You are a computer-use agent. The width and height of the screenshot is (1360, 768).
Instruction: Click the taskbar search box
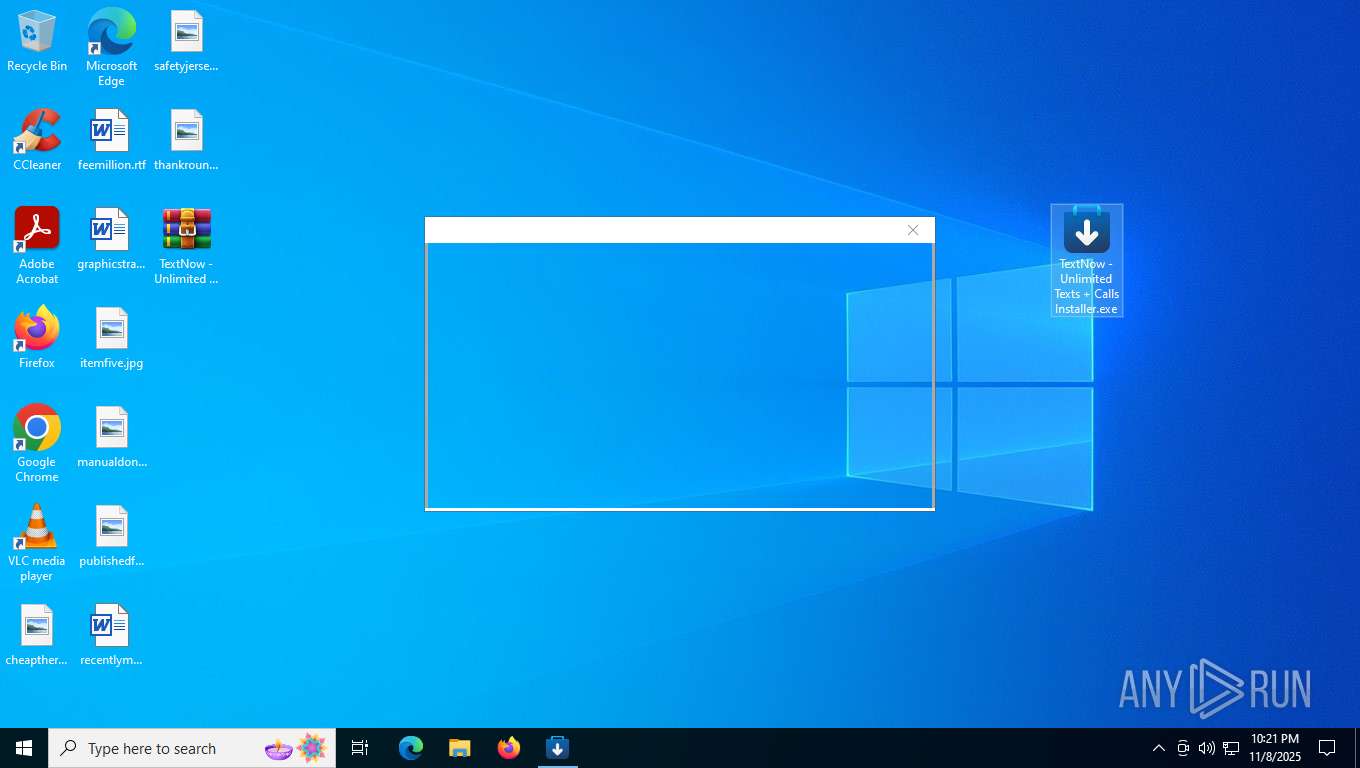coord(192,748)
